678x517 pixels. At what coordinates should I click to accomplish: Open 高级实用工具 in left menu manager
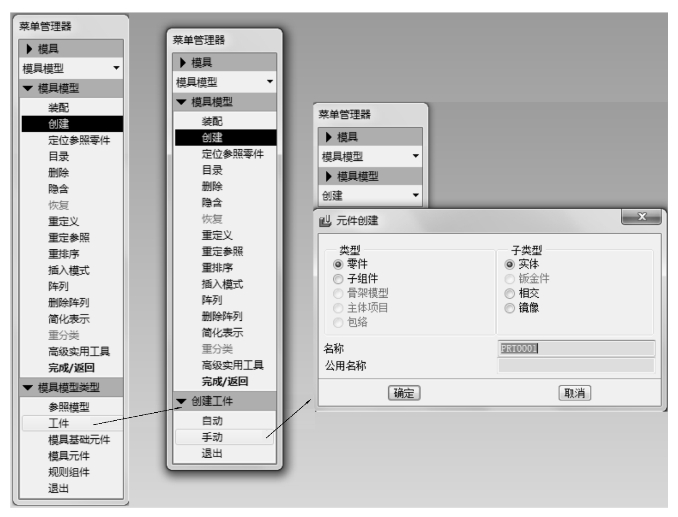click(x=79, y=351)
